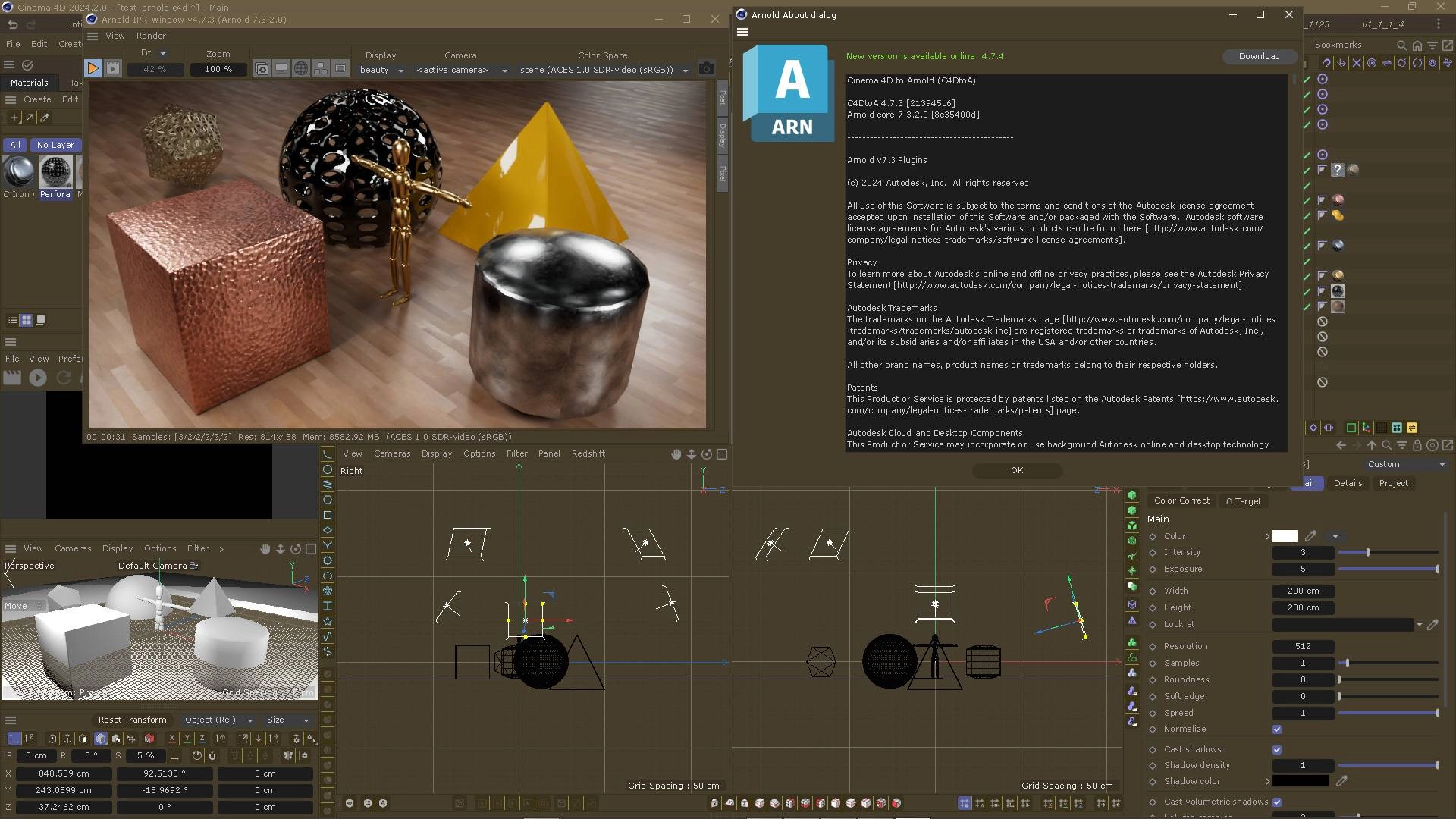Click the material list view icon

pyautogui.click(x=13, y=321)
